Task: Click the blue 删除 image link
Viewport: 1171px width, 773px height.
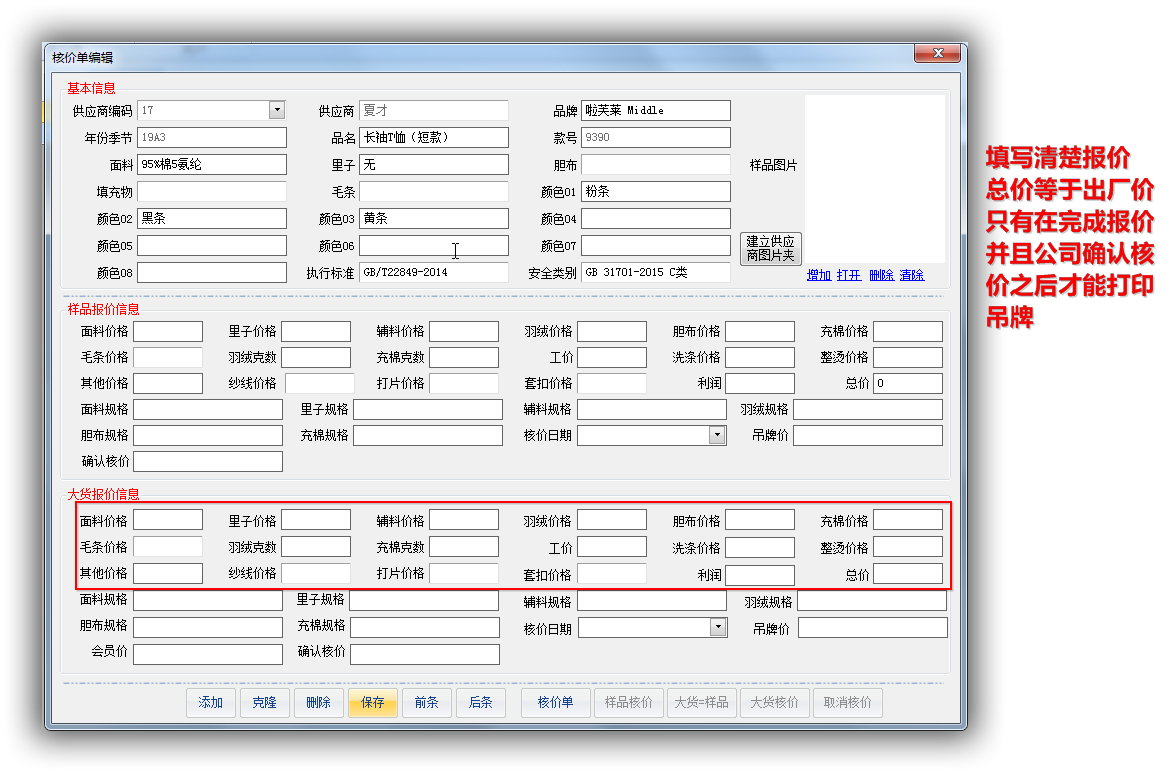Action: (x=881, y=275)
